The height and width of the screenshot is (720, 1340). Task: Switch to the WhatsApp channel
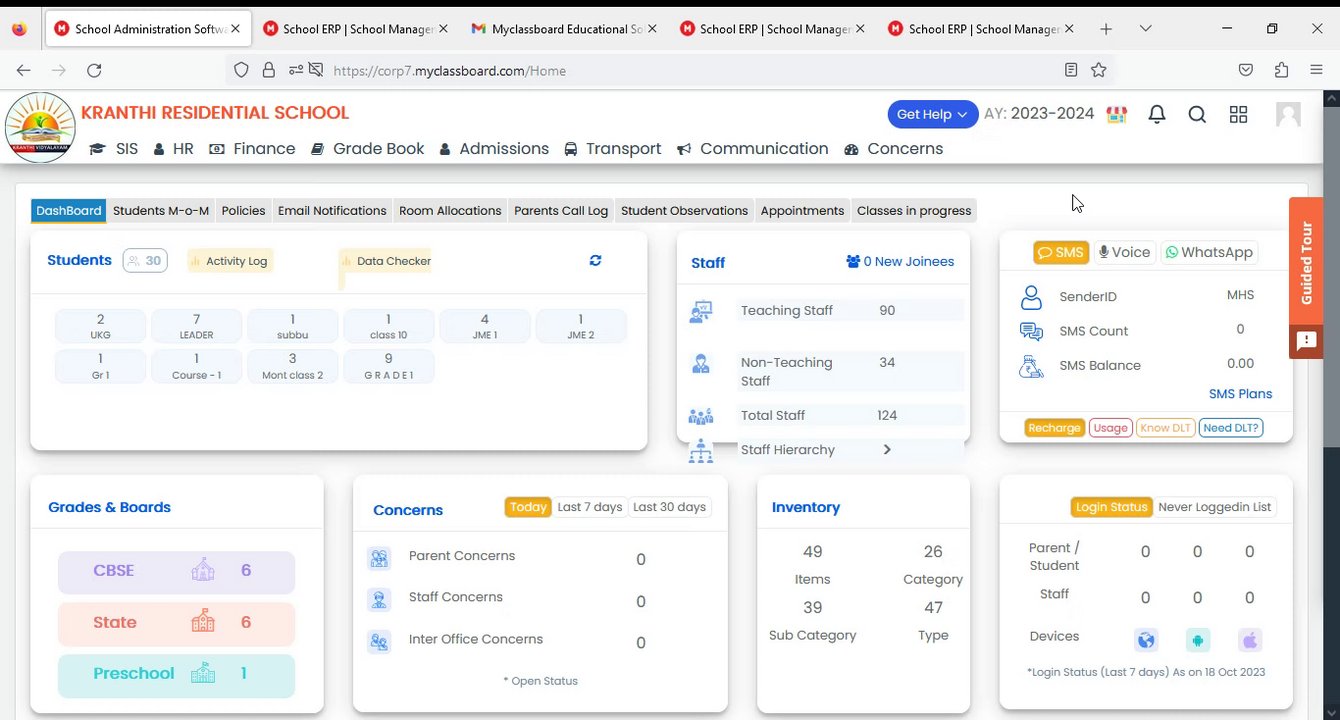[x=1209, y=253]
